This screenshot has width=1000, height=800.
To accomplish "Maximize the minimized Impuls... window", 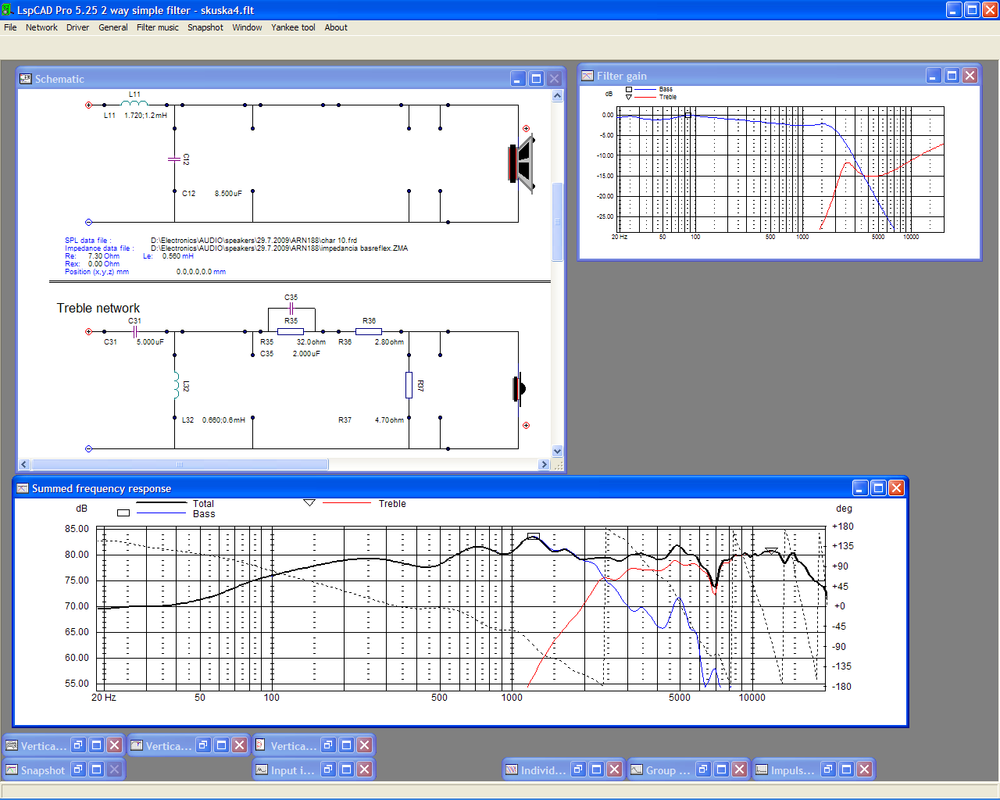I will click(846, 769).
